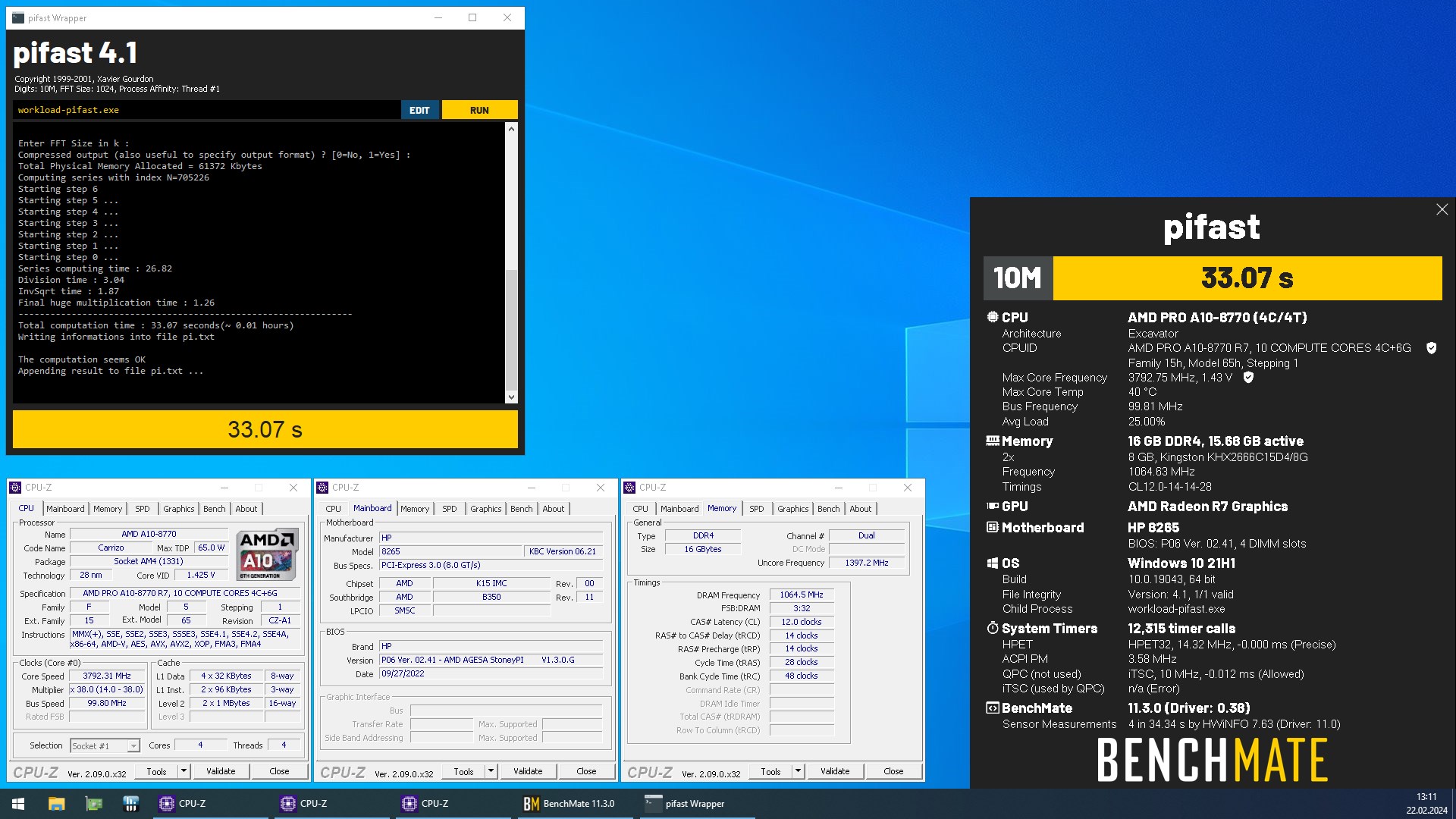This screenshot has height=819, width=1456.
Task: Click BenchMate version icon in result panel
Action: click(x=992, y=708)
